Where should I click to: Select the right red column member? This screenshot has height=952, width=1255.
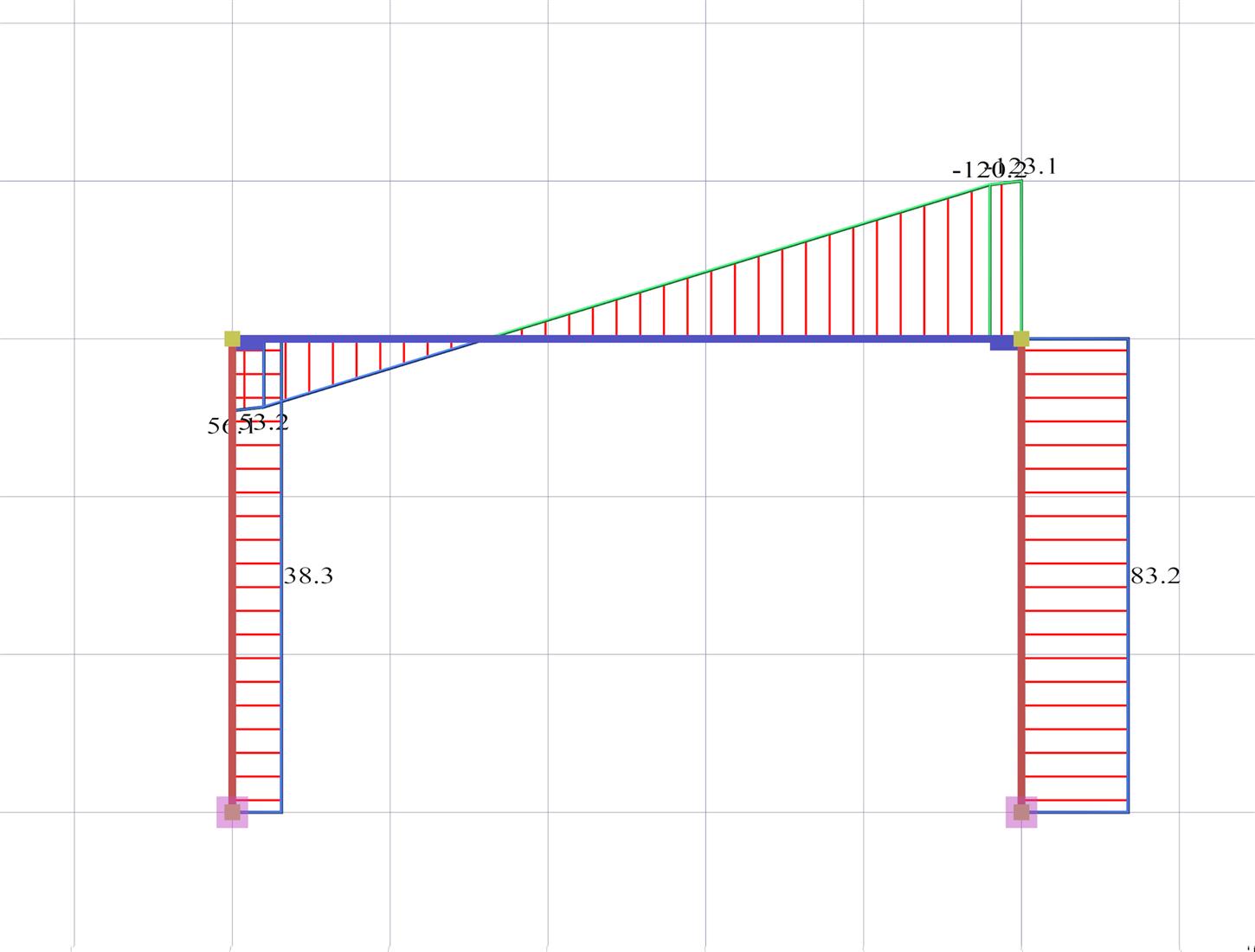click(1021, 606)
